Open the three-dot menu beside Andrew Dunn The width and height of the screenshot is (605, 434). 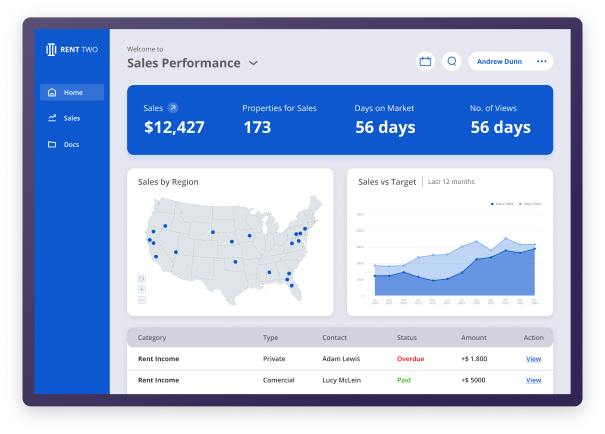click(x=541, y=62)
